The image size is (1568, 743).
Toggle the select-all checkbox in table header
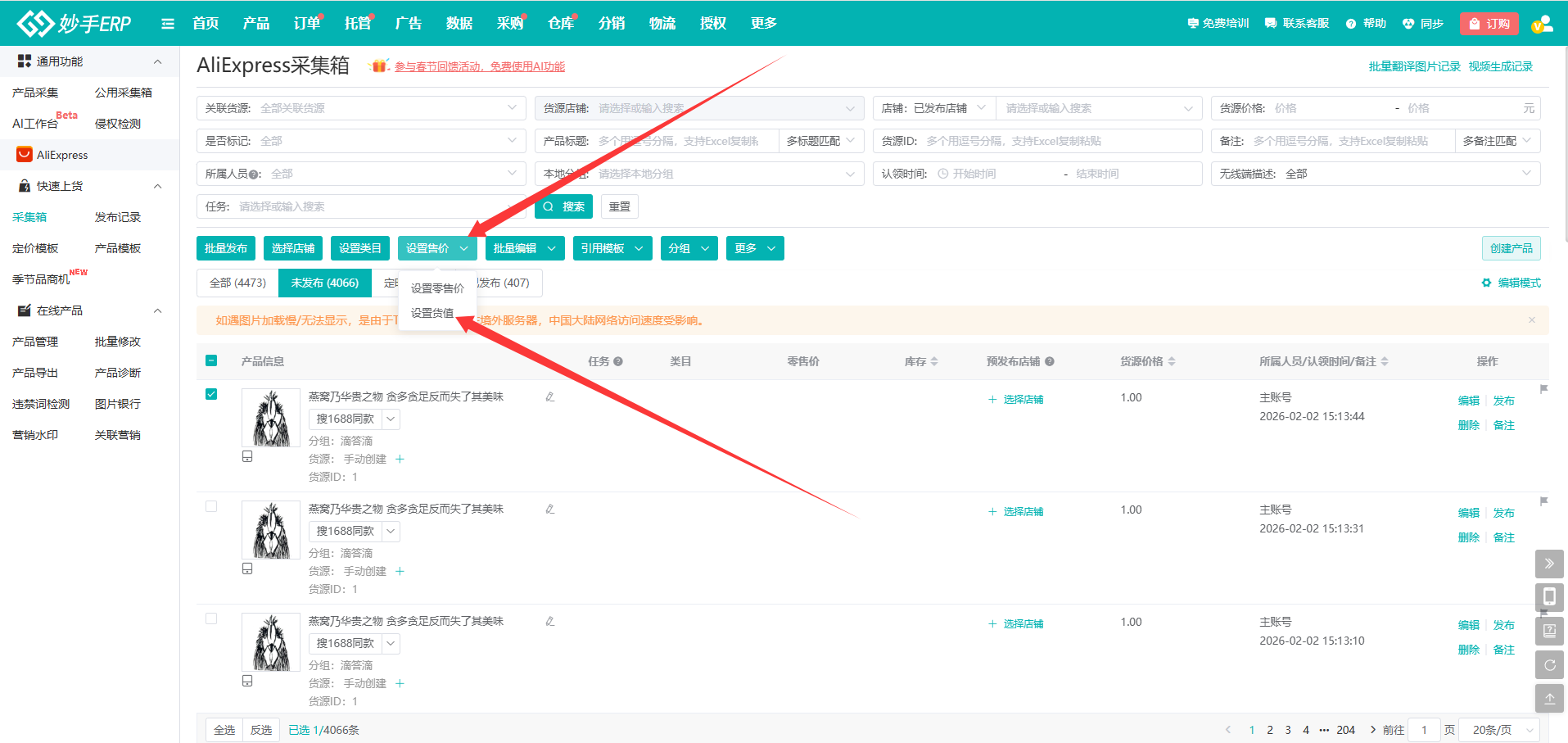211,360
